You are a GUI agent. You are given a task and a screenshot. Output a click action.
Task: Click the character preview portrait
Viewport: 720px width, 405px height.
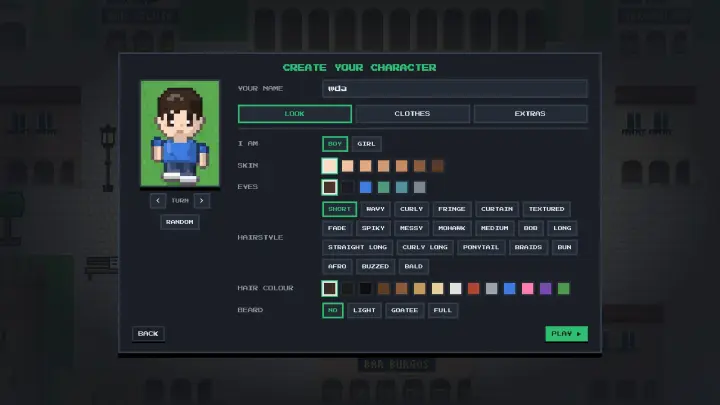pos(180,134)
